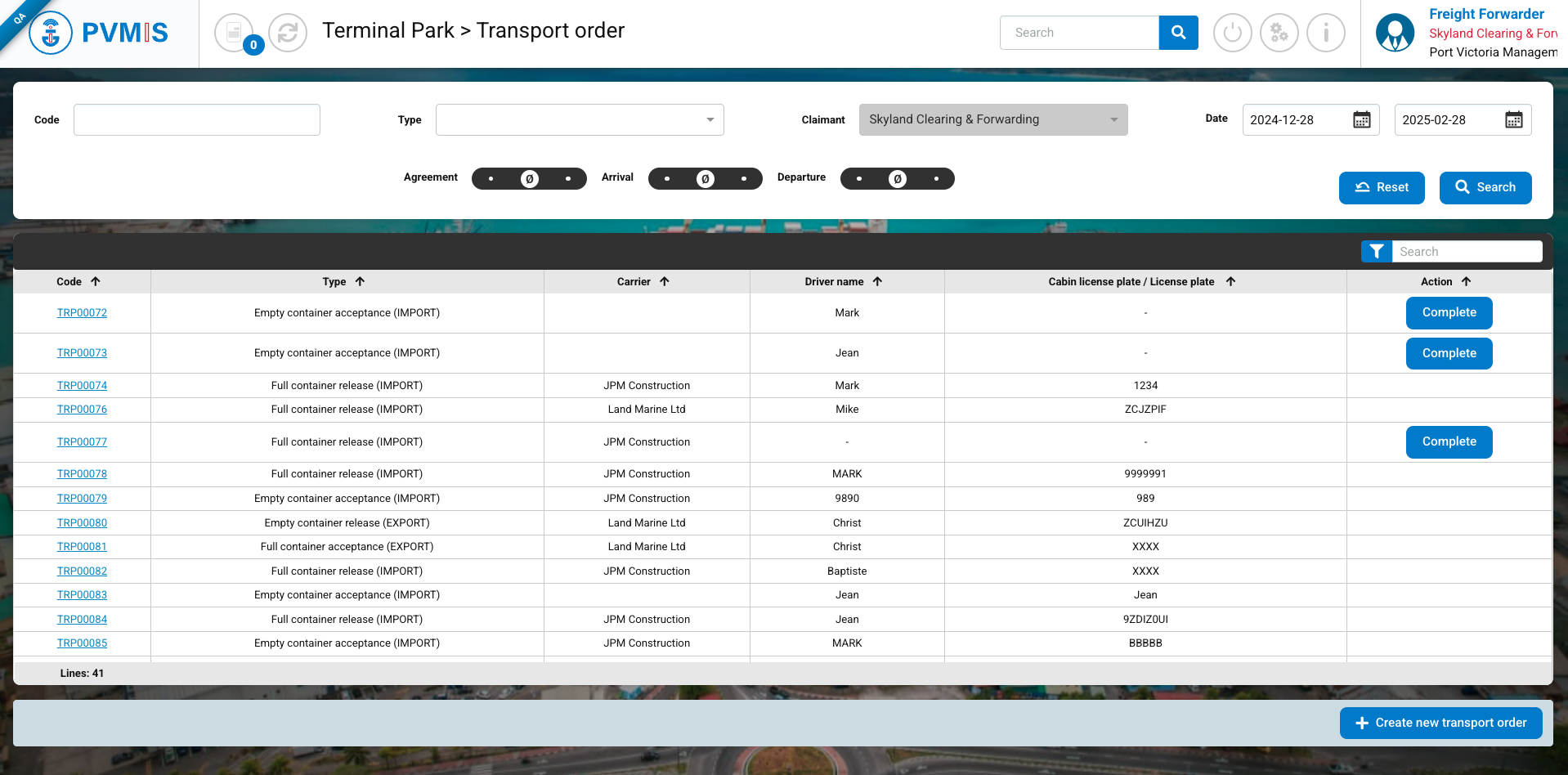Click the blue magnifier search icon in header

[1178, 33]
